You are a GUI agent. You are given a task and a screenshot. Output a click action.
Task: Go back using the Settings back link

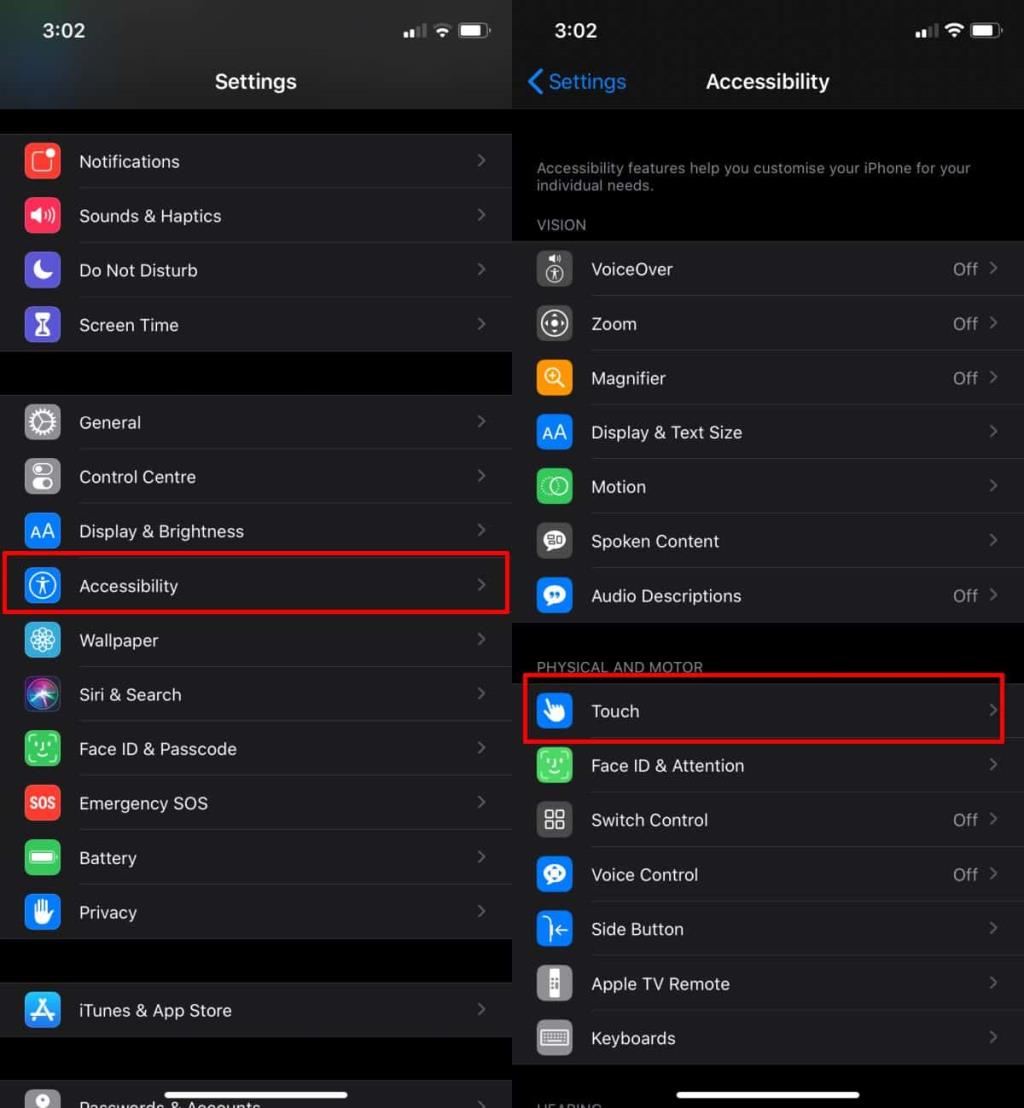[576, 82]
